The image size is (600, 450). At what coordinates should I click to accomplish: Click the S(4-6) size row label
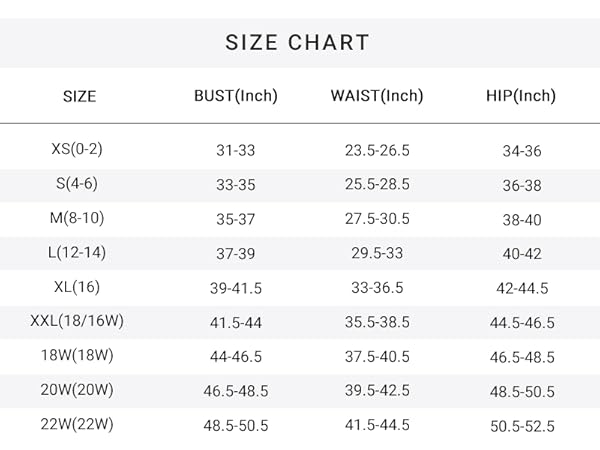[77, 184]
